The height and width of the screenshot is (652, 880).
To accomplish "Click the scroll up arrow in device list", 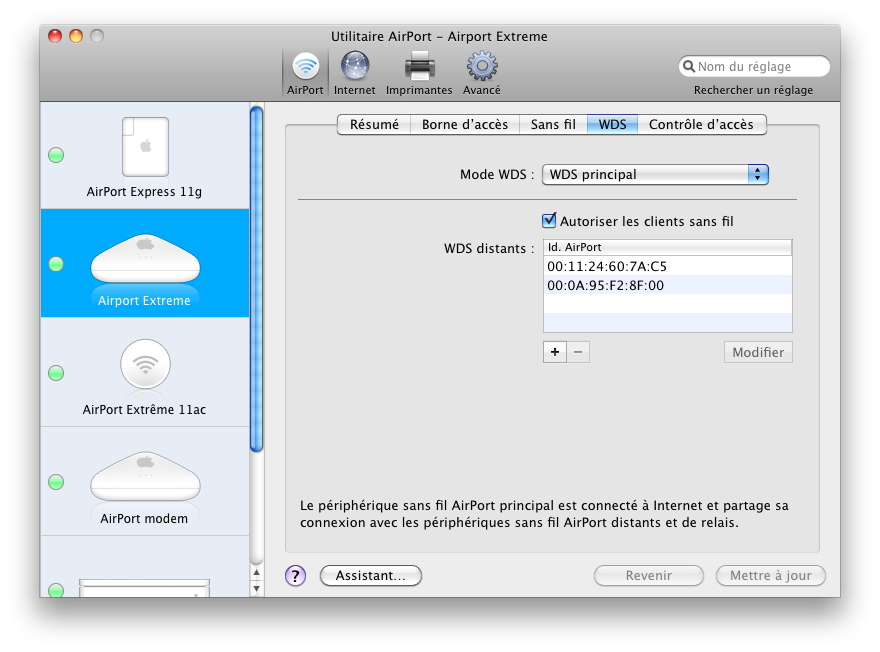I will 256,572.
